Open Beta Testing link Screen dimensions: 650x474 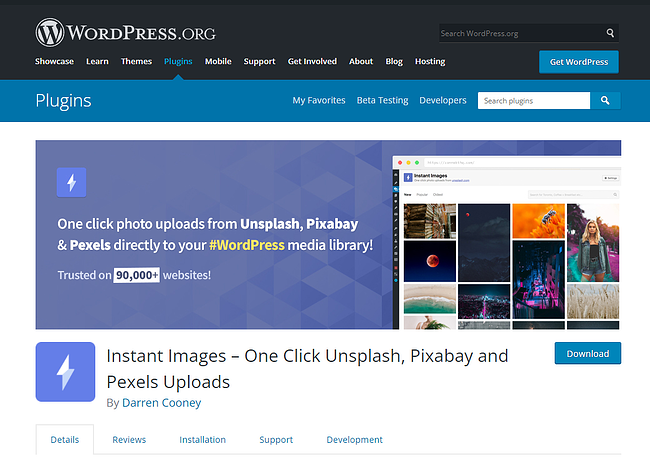[383, 100]
